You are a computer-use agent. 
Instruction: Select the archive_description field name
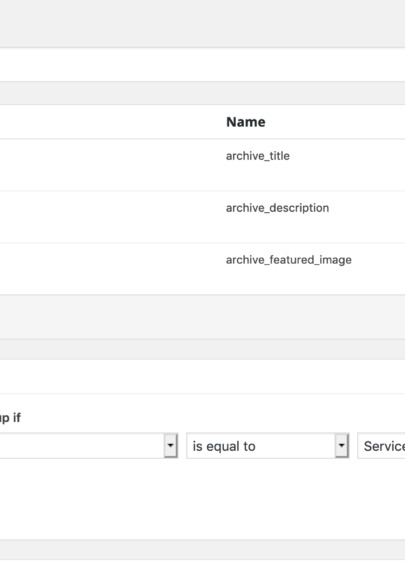pos(277,208)
